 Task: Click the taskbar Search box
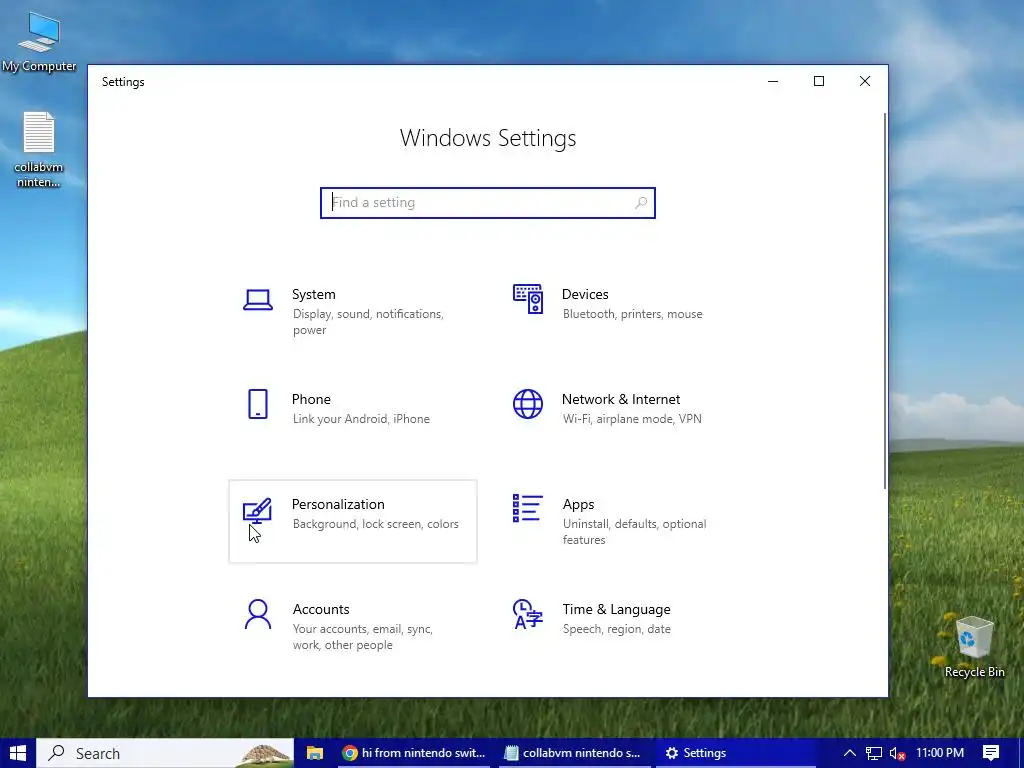tap(165, 753)
